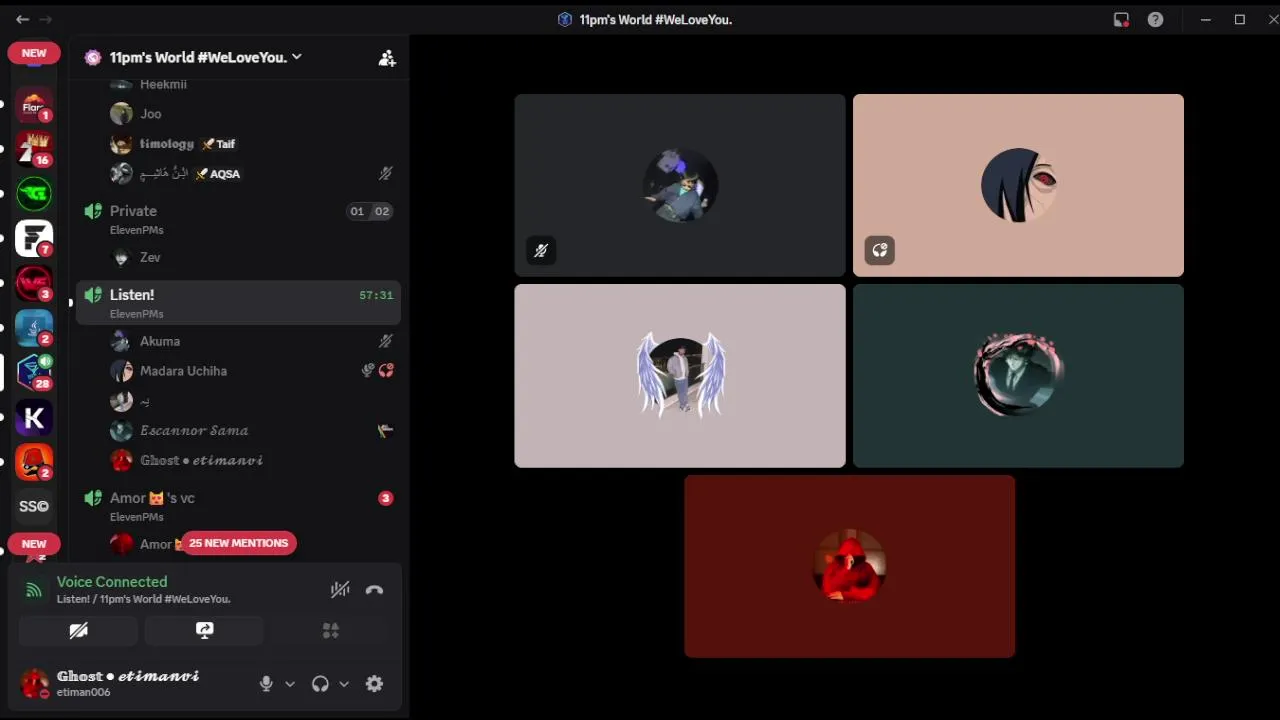Click the 25 NEW MENTIONS pill
Image resolution: width=1280 pixels, height=720 pixels.
tap(238, 543)
